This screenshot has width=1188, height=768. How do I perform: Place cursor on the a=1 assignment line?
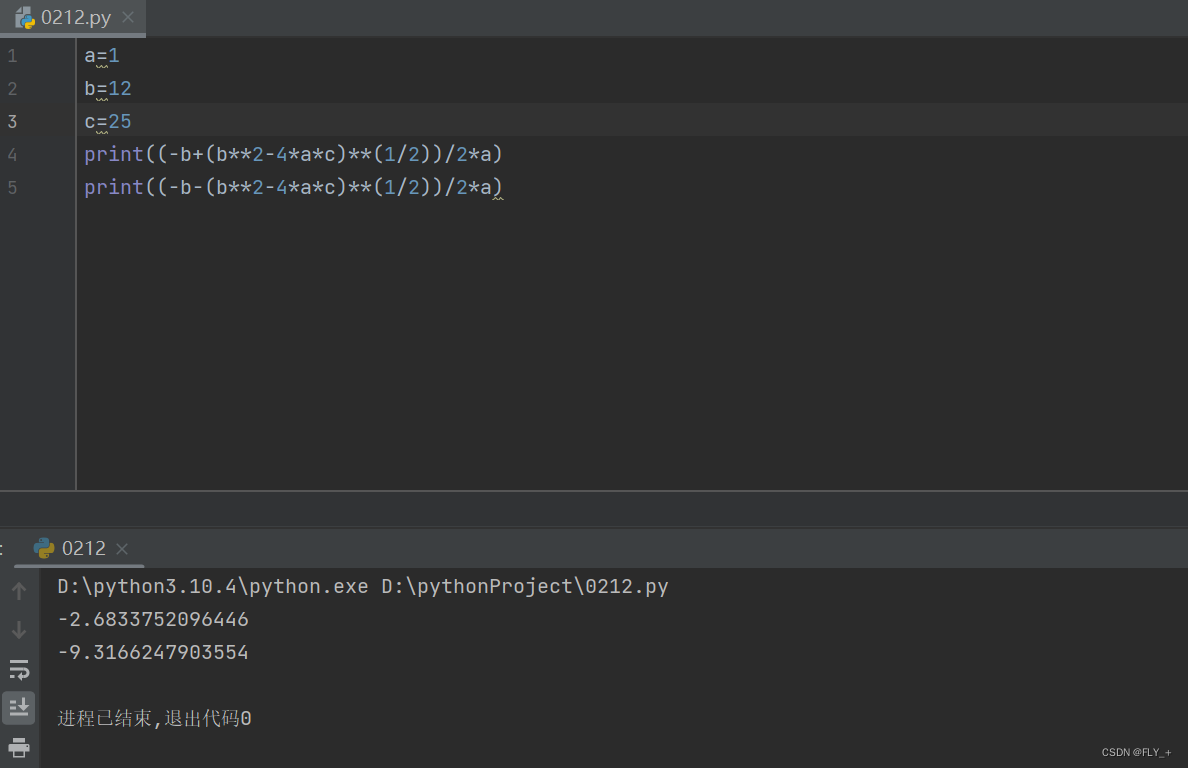[x=100, y=55]
